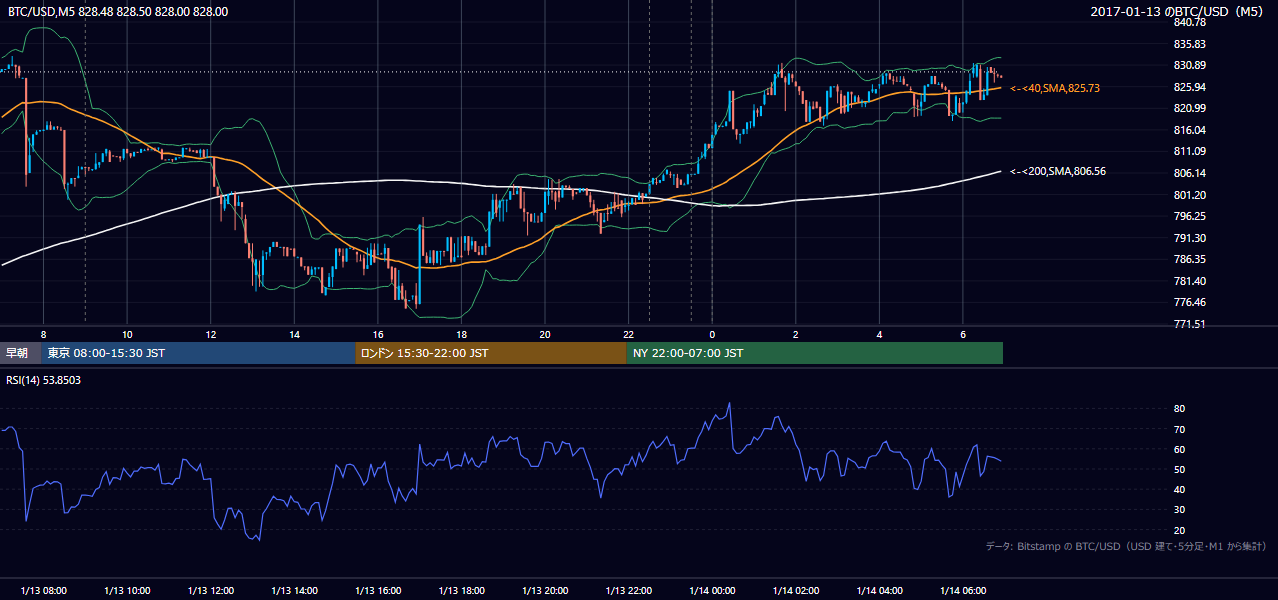Click price axis value 835.83
The height and width of the screenshot is (600, 1278).
(x=1190, y=44)
